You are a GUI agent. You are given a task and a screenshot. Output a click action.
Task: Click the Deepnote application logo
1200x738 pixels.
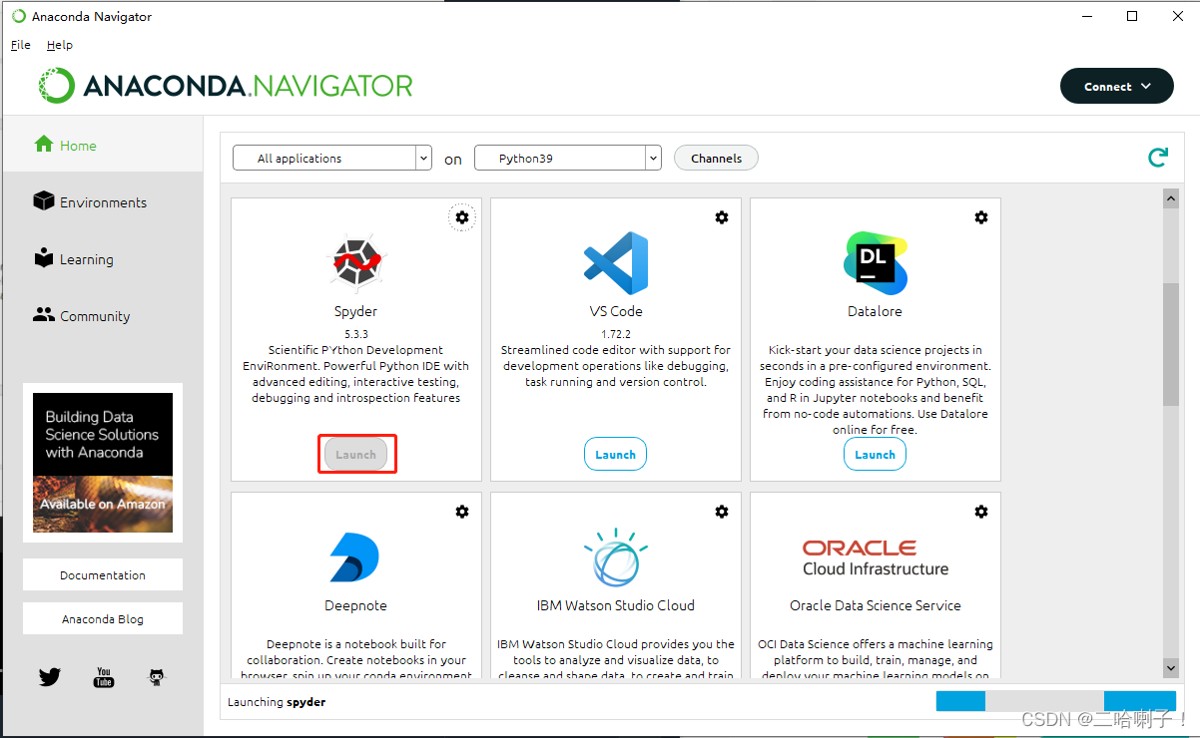click(x=354, y=557)
